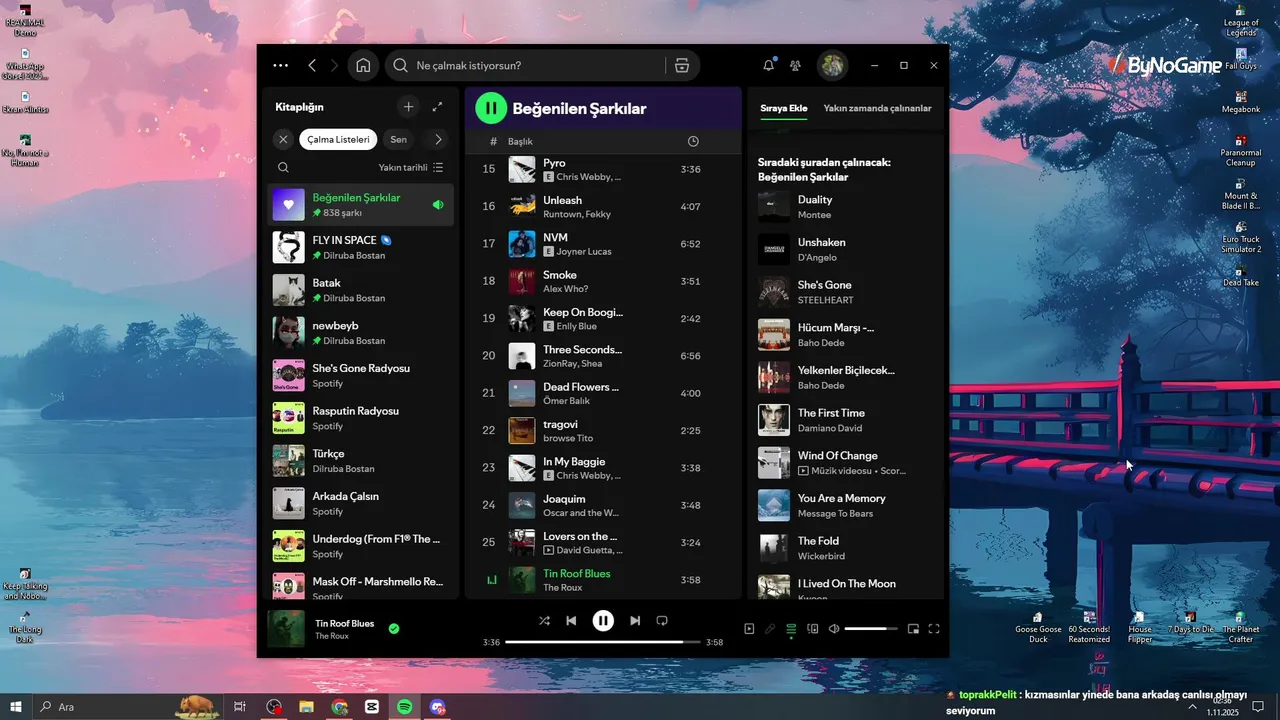Select the Çalma Listeleri filter chip
The height and width of the screenshot is (720, 1280).
pyautogui.click(x=338, y=139)
